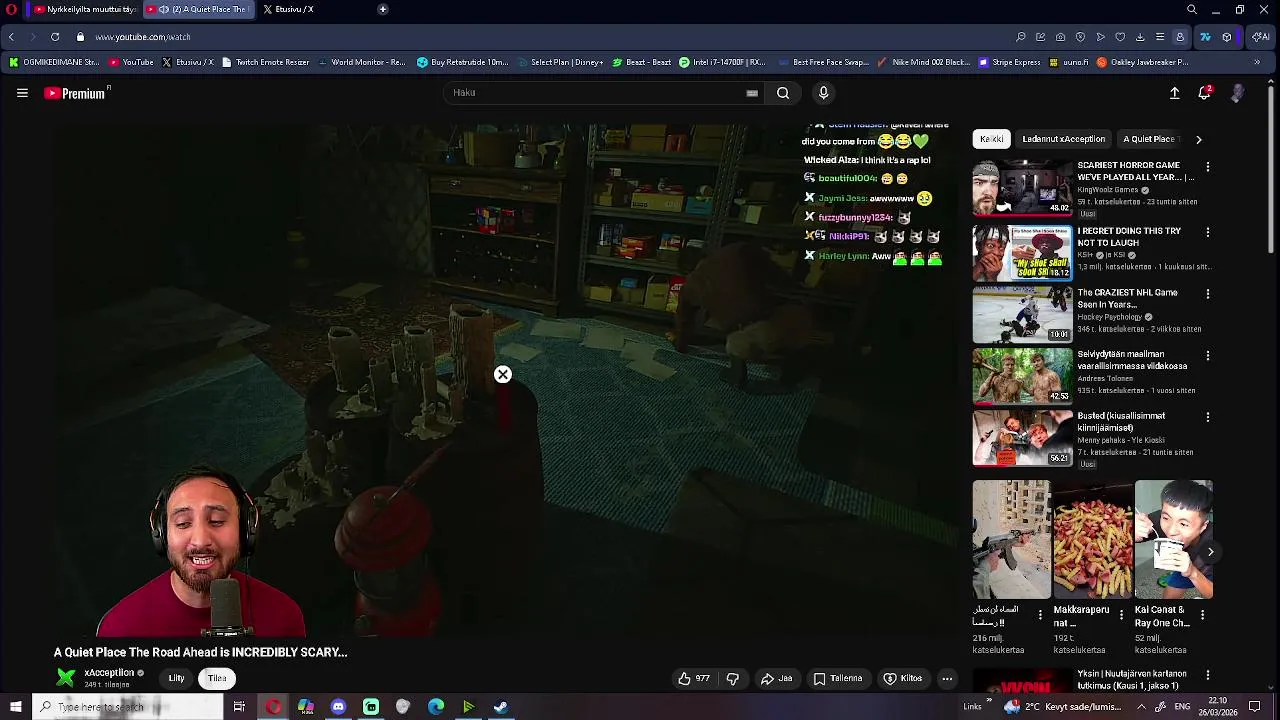Open Makkaraperunat Shorts thumbnail
The height and width of the screenshot is (720, 1280).
tap(1093, 540)
